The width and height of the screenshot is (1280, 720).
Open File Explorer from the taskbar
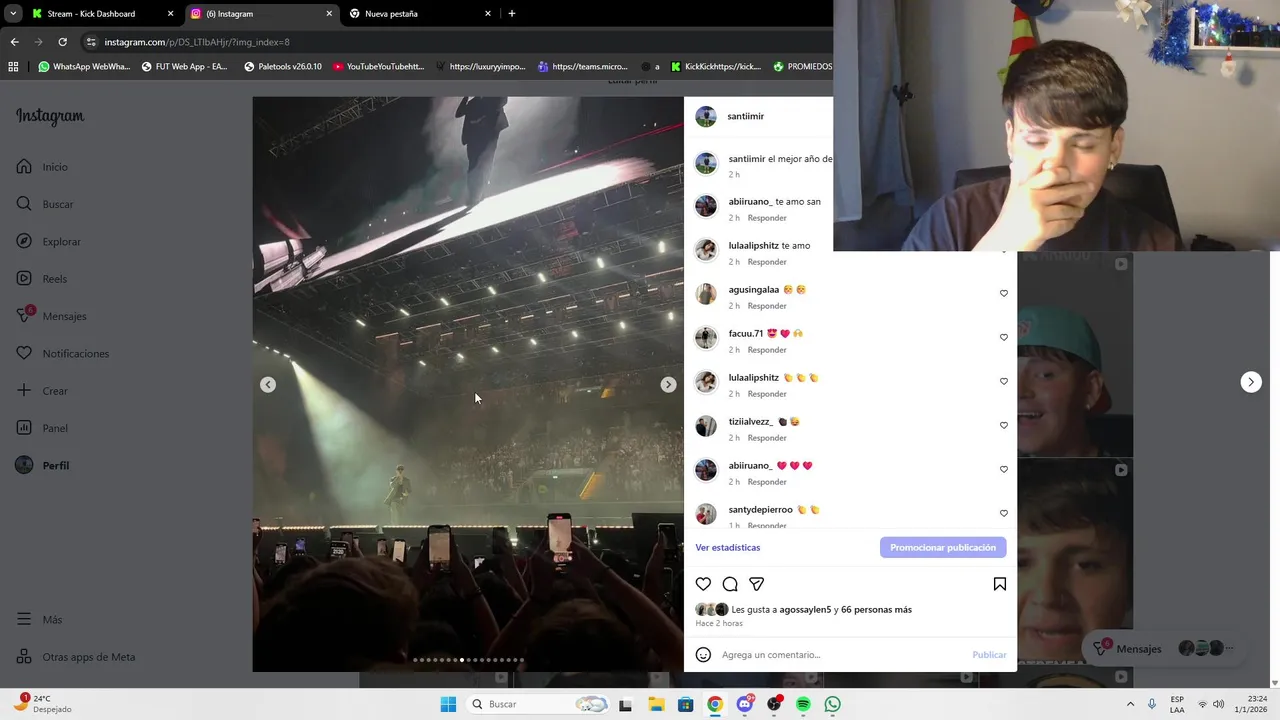pos(656,704)
